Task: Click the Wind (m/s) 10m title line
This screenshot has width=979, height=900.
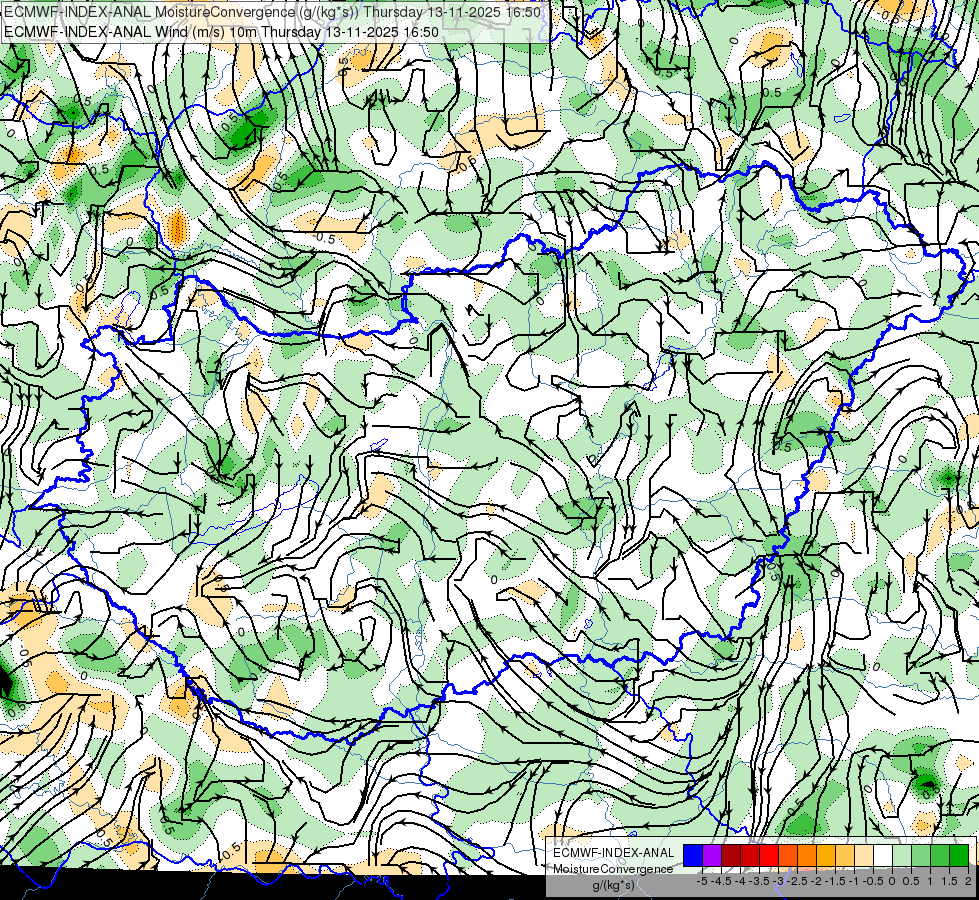Action: 221,32
